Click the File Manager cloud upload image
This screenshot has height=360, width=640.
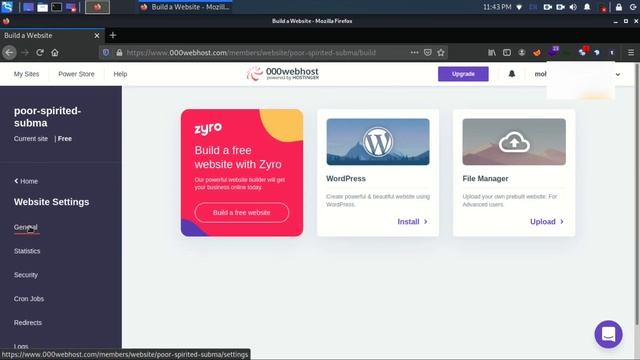514,142
